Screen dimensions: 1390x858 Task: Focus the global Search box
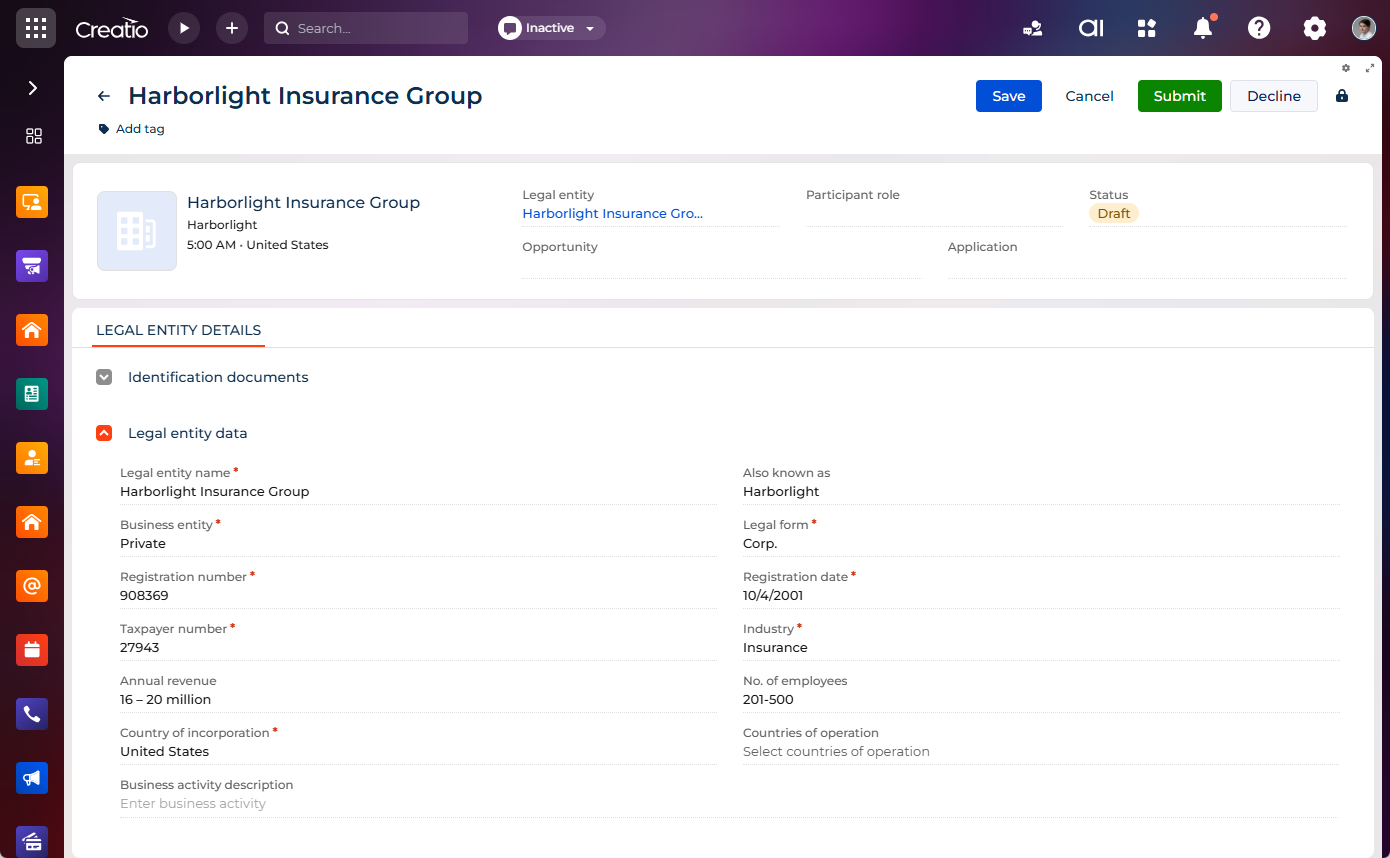click(366, 28)
